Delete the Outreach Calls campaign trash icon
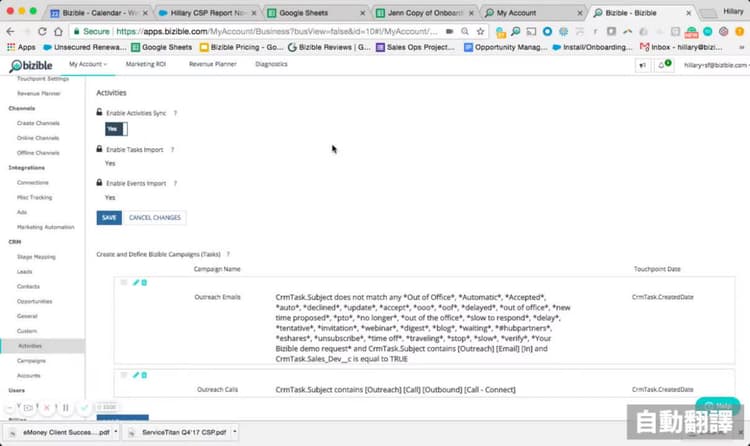 click(144, 375)
